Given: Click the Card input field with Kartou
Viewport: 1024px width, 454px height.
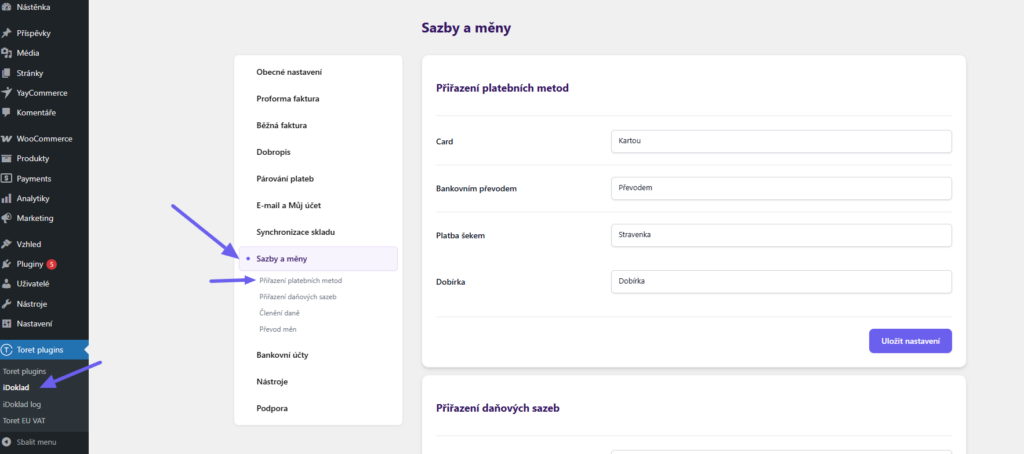Looking at the screenshot, I should coord(781,141).
